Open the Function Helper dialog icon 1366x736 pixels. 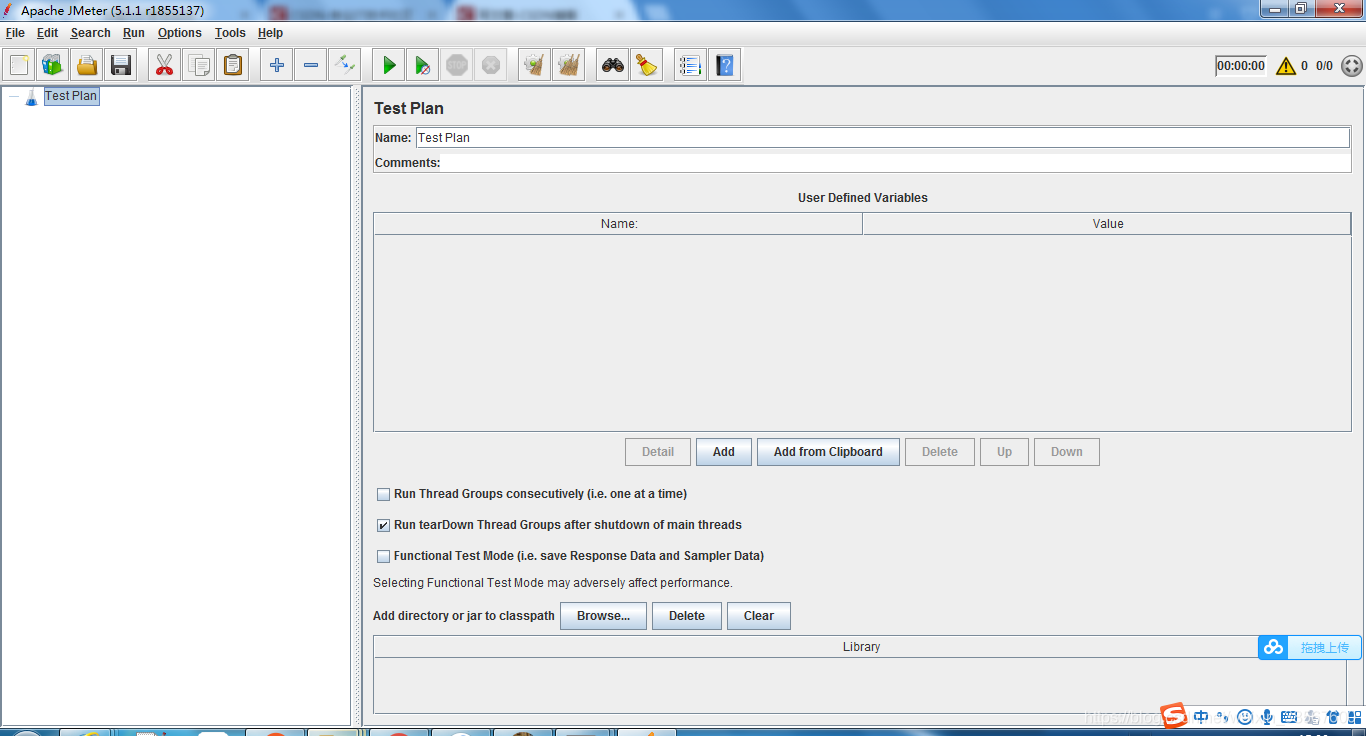tap(690, 66)
